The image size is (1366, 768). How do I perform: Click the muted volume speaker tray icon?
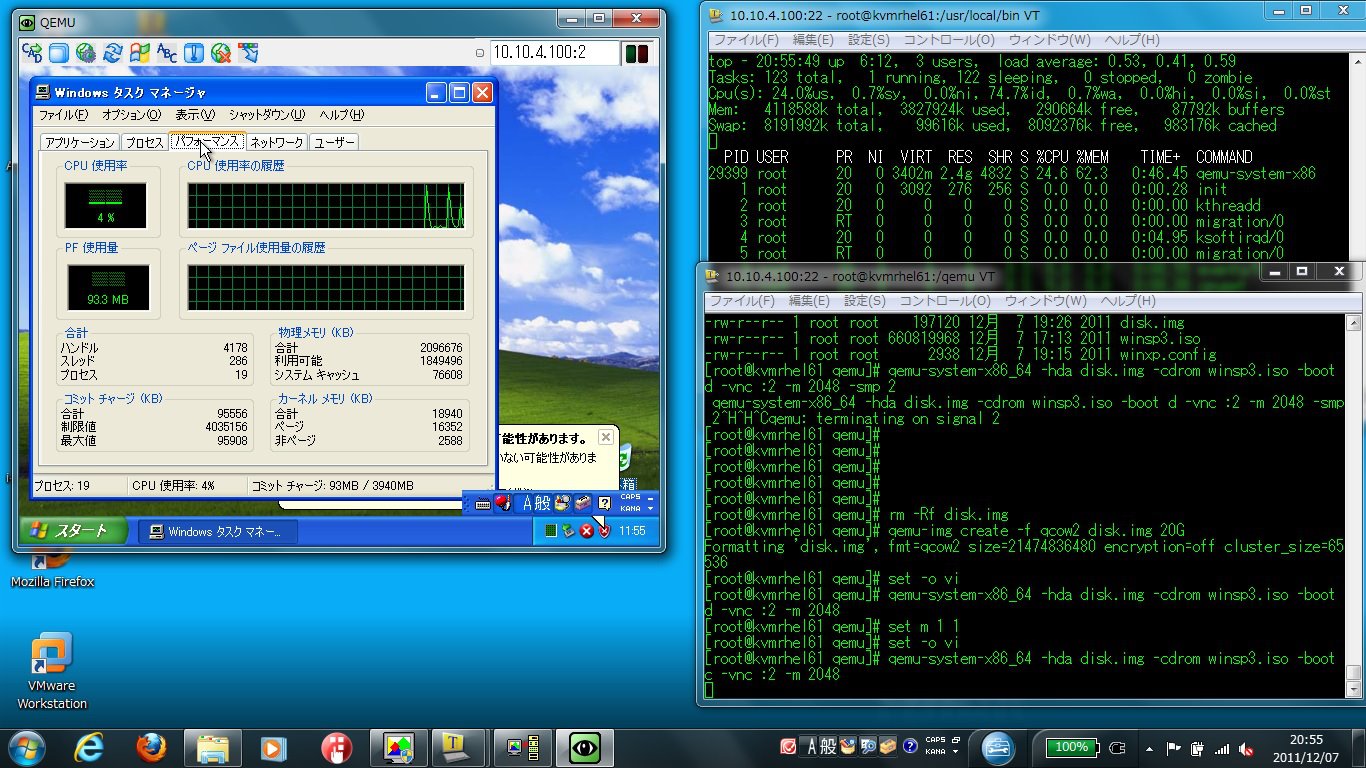pyautogui.click(x=1246, y=748)
